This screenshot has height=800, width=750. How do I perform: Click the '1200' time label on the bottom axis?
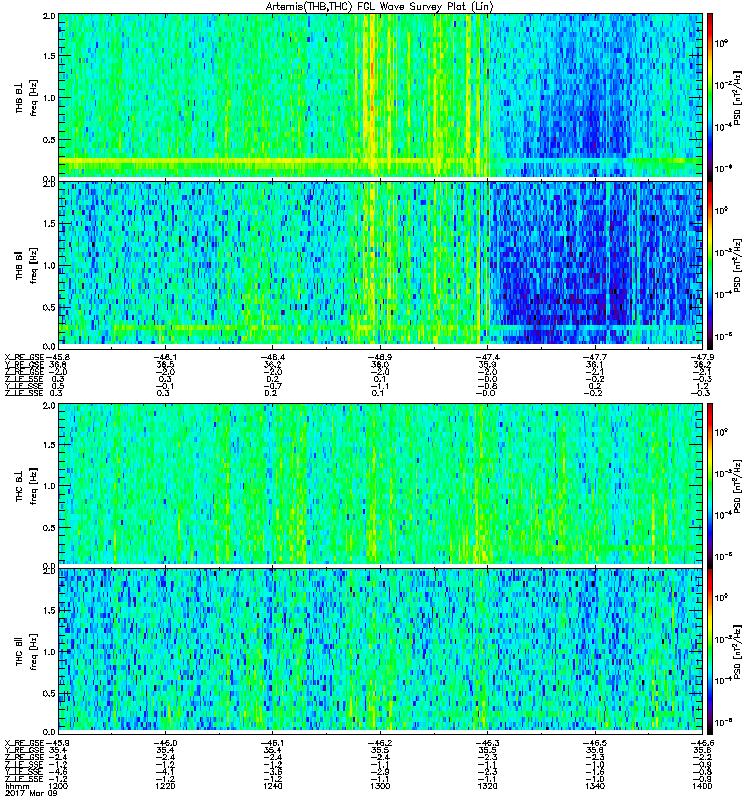click(58, 786)
